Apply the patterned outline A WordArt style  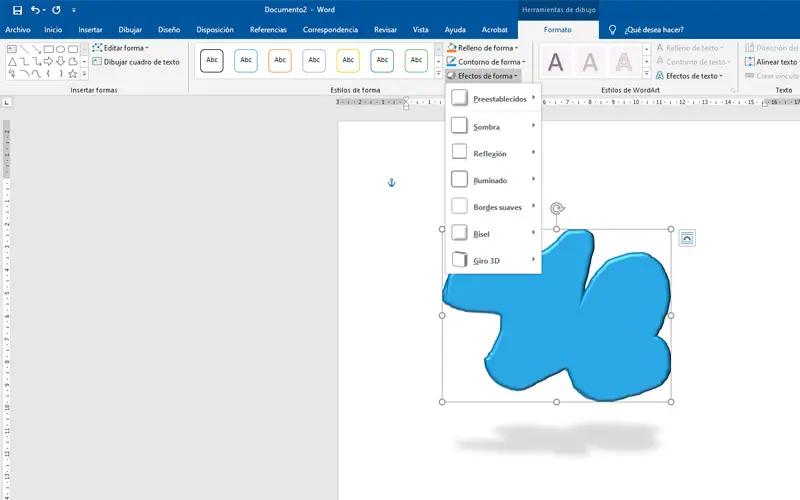624,62
